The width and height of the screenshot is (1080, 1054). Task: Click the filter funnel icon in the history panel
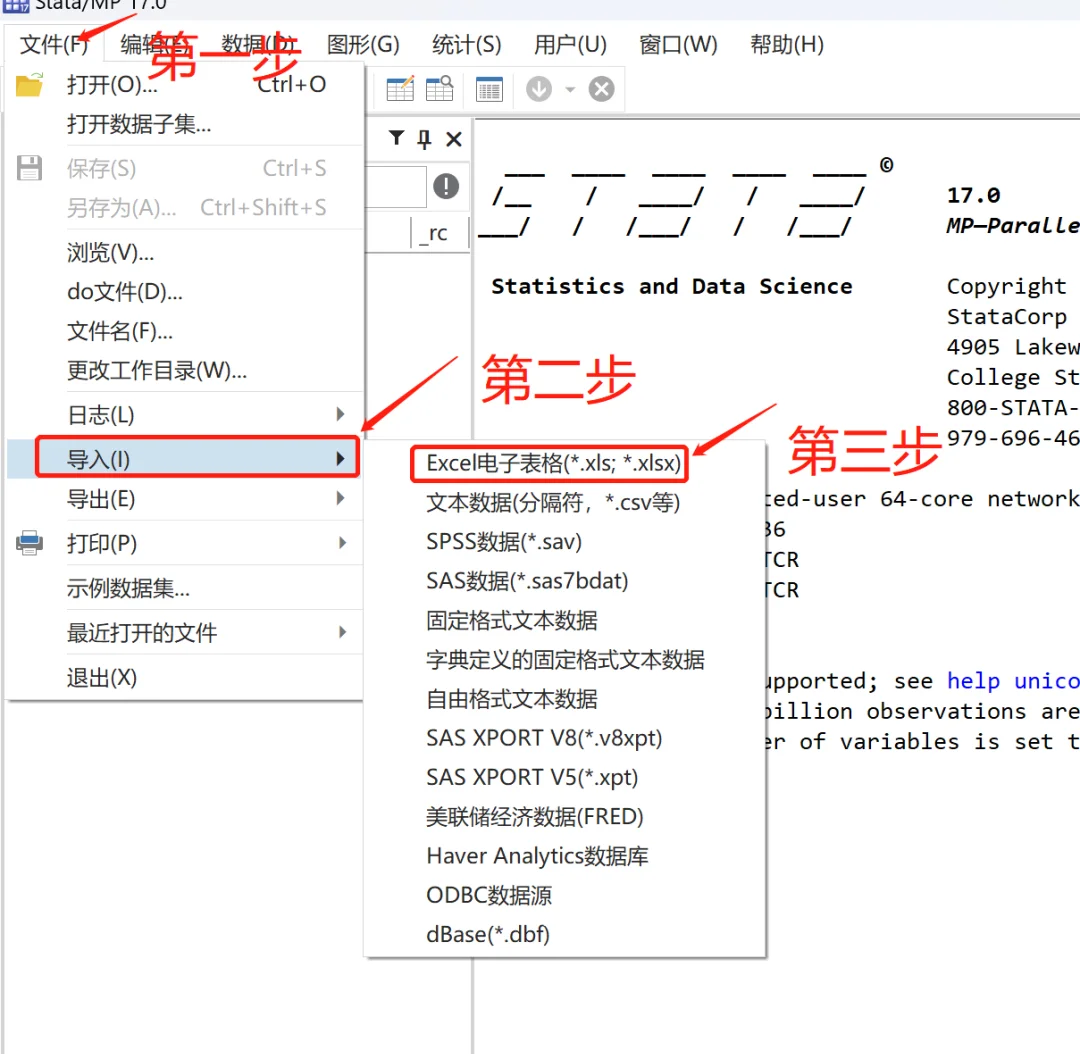[x=396, y=138]
